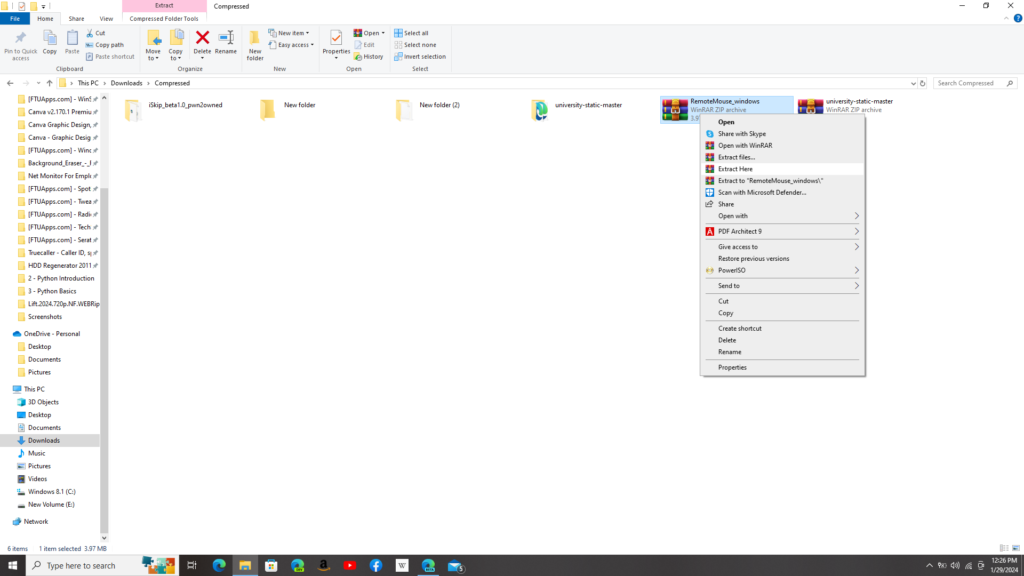1024x576 pixels.
Task: Expand the PDF Architect 9 submenu
Action: coord(782,232)
